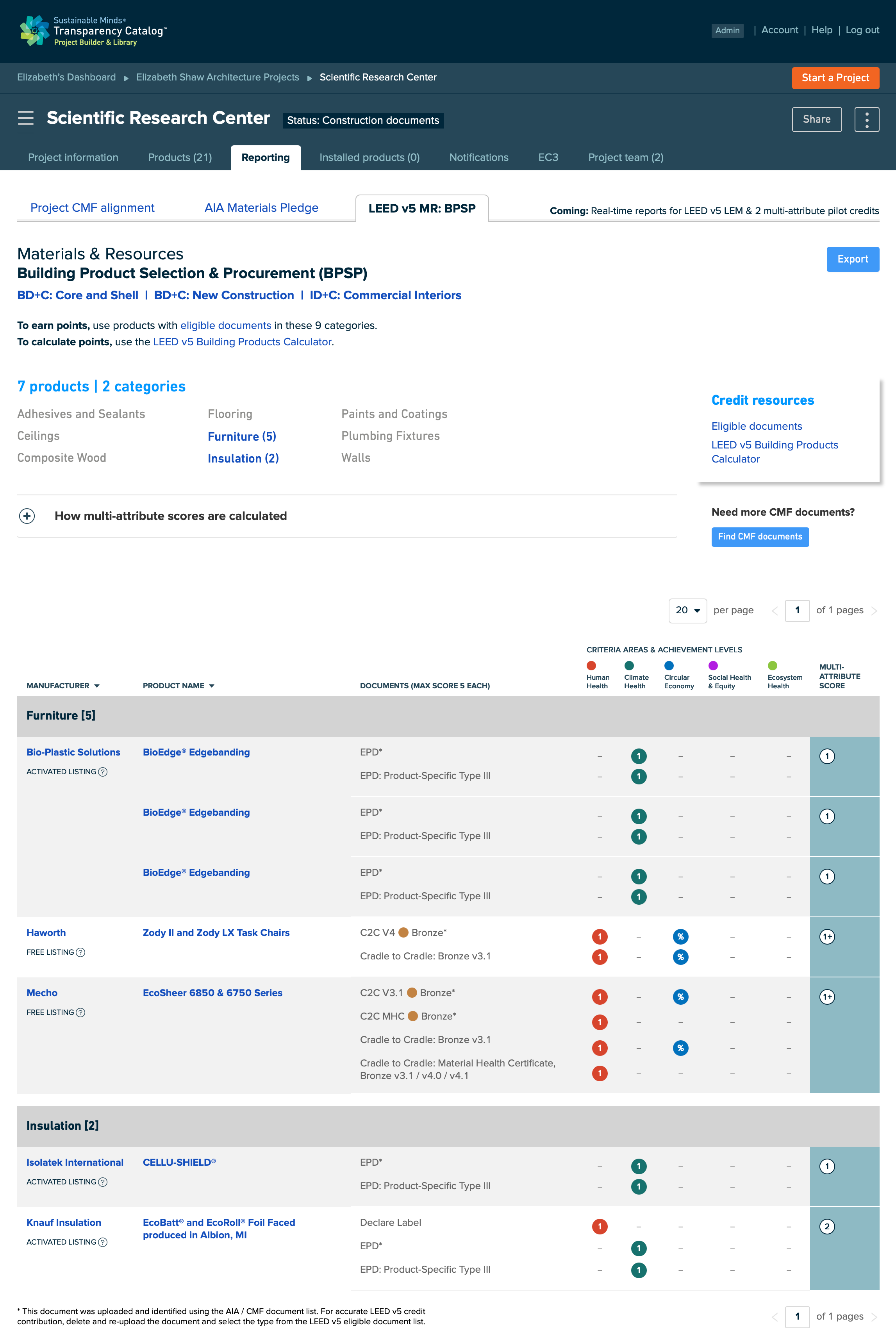Image resolution: width=896 pixels, height=1336 pixels.
Task: Click the bottom page number input field
Action: tap(797, 1316)
